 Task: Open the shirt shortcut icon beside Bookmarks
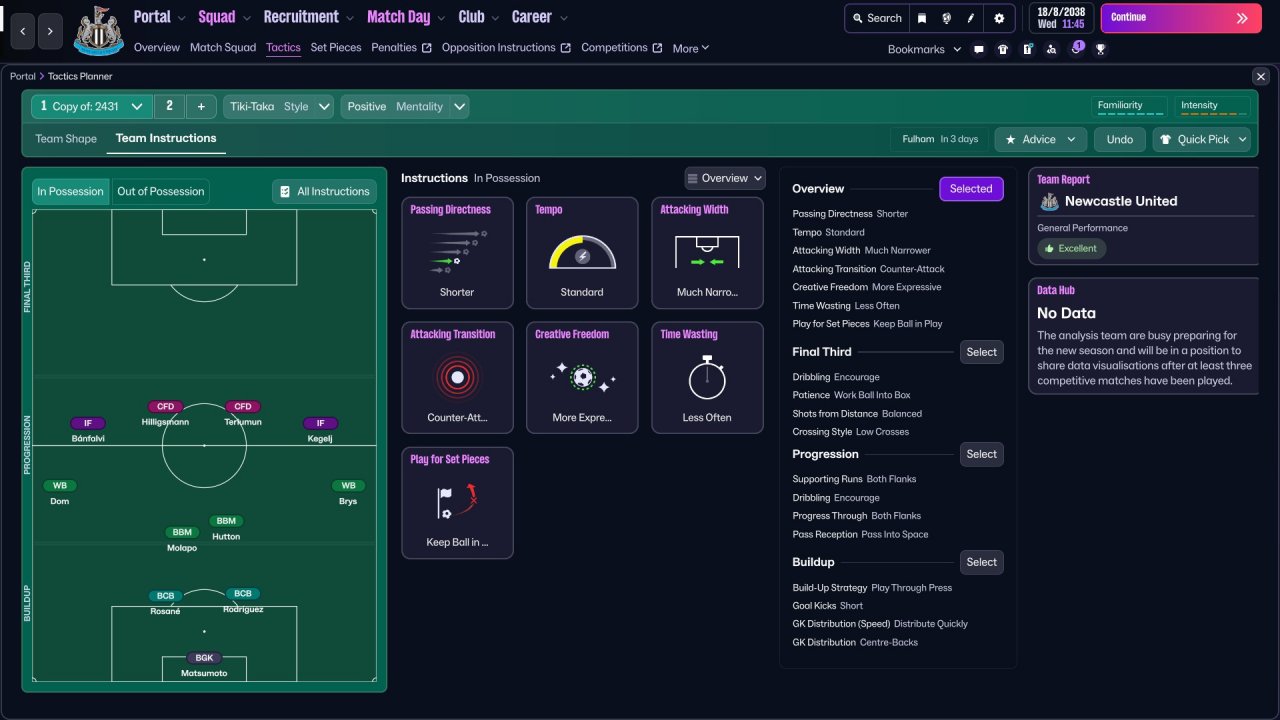coord(1003,49)
